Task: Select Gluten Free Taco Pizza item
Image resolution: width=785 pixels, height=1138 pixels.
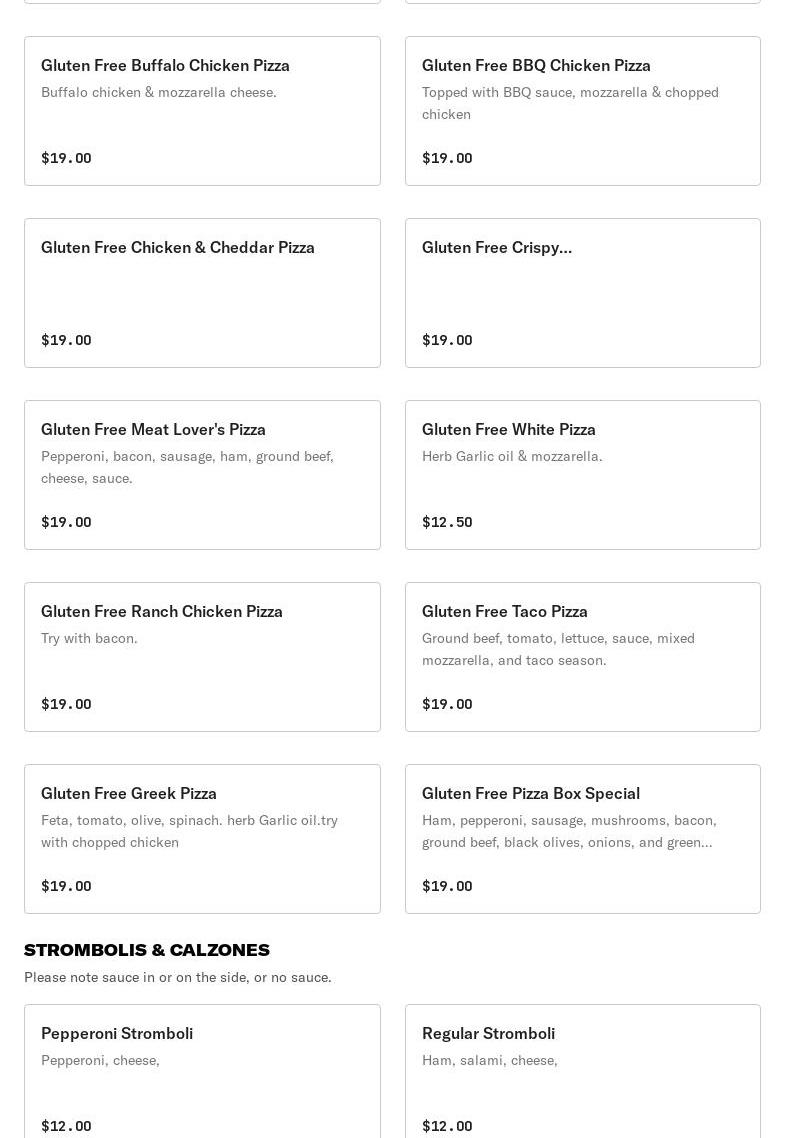Action: pyautogui.click(x=583, y=657)
